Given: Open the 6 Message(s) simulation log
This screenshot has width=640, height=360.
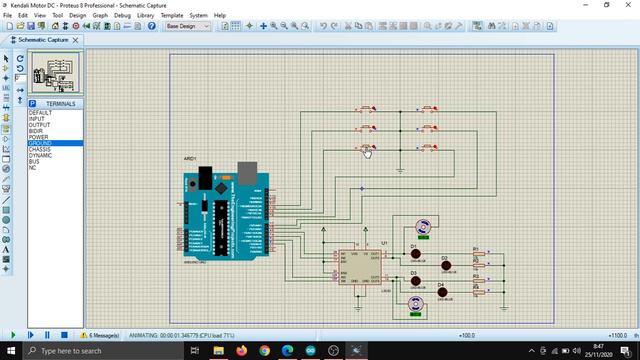Looking at the screenshot, I should [100, 336].
